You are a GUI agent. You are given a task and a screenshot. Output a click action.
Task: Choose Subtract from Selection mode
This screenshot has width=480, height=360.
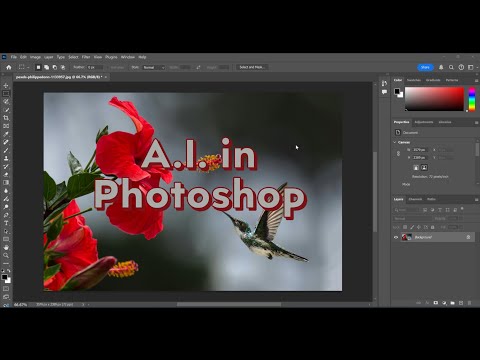55,67
